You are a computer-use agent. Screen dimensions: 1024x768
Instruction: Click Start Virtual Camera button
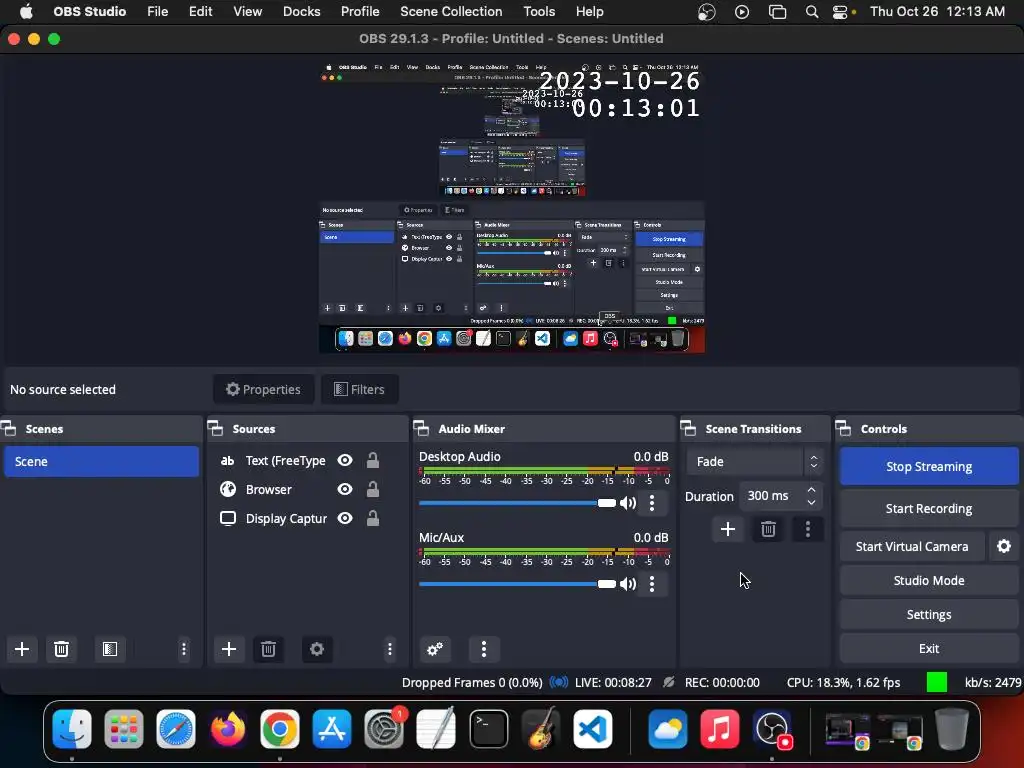coord(912,546)
